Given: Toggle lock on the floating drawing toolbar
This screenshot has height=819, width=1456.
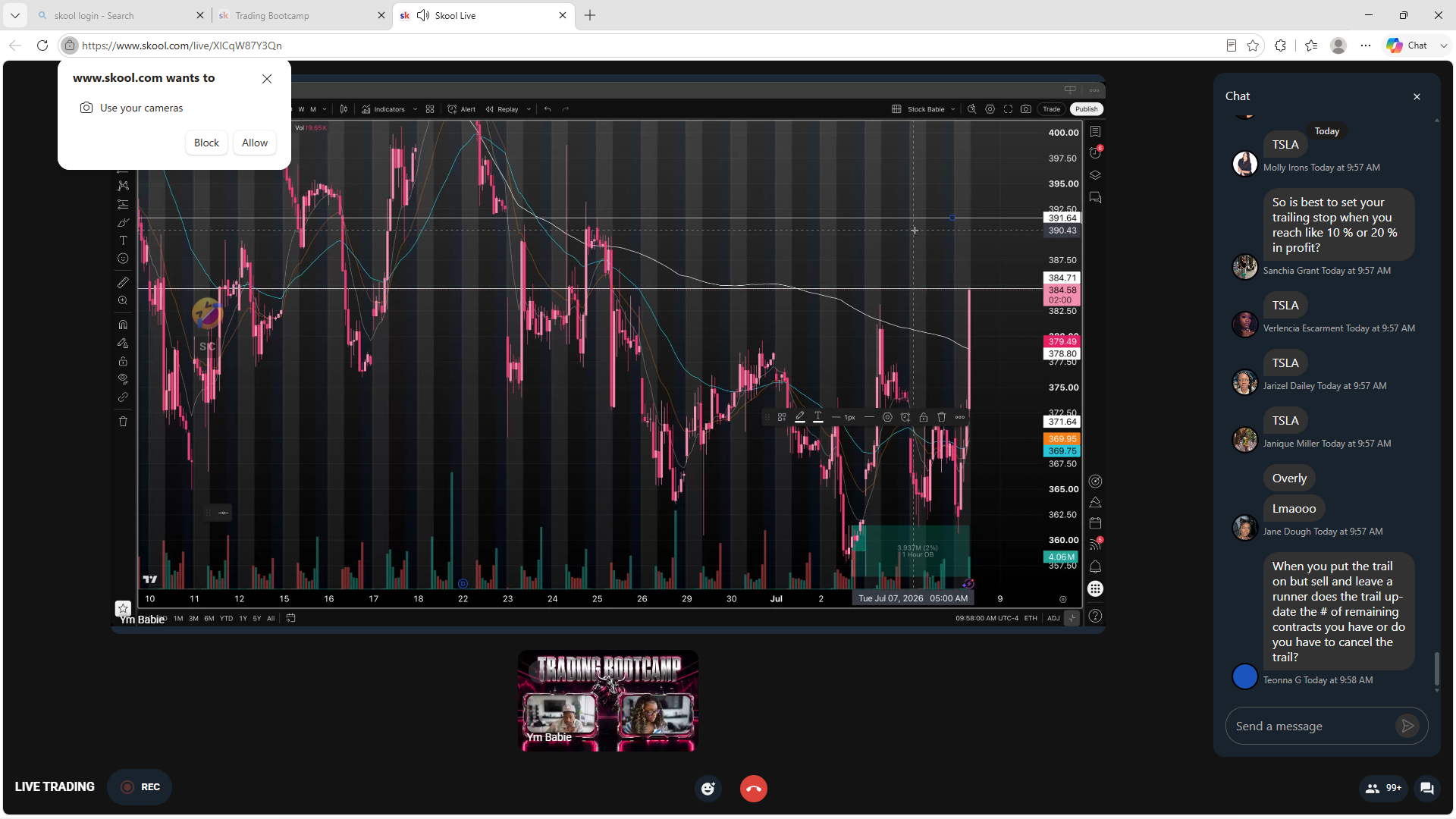Looking at the screenshot, I should point(924,417).
